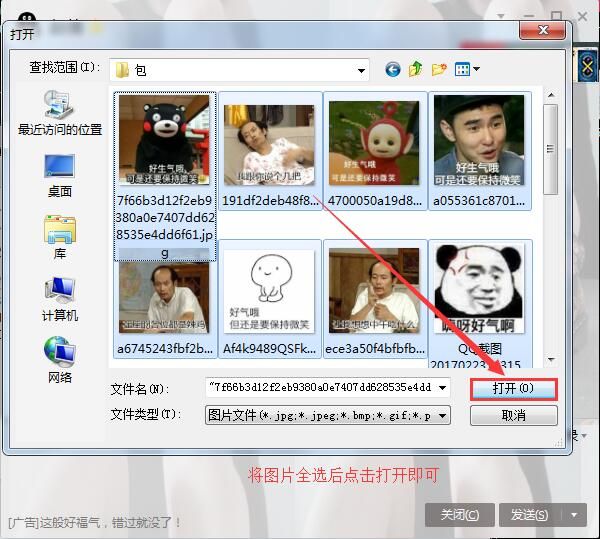This screenshot has height=539, width=600.
Task: Go up one folder level
Action: pos(416,69)
